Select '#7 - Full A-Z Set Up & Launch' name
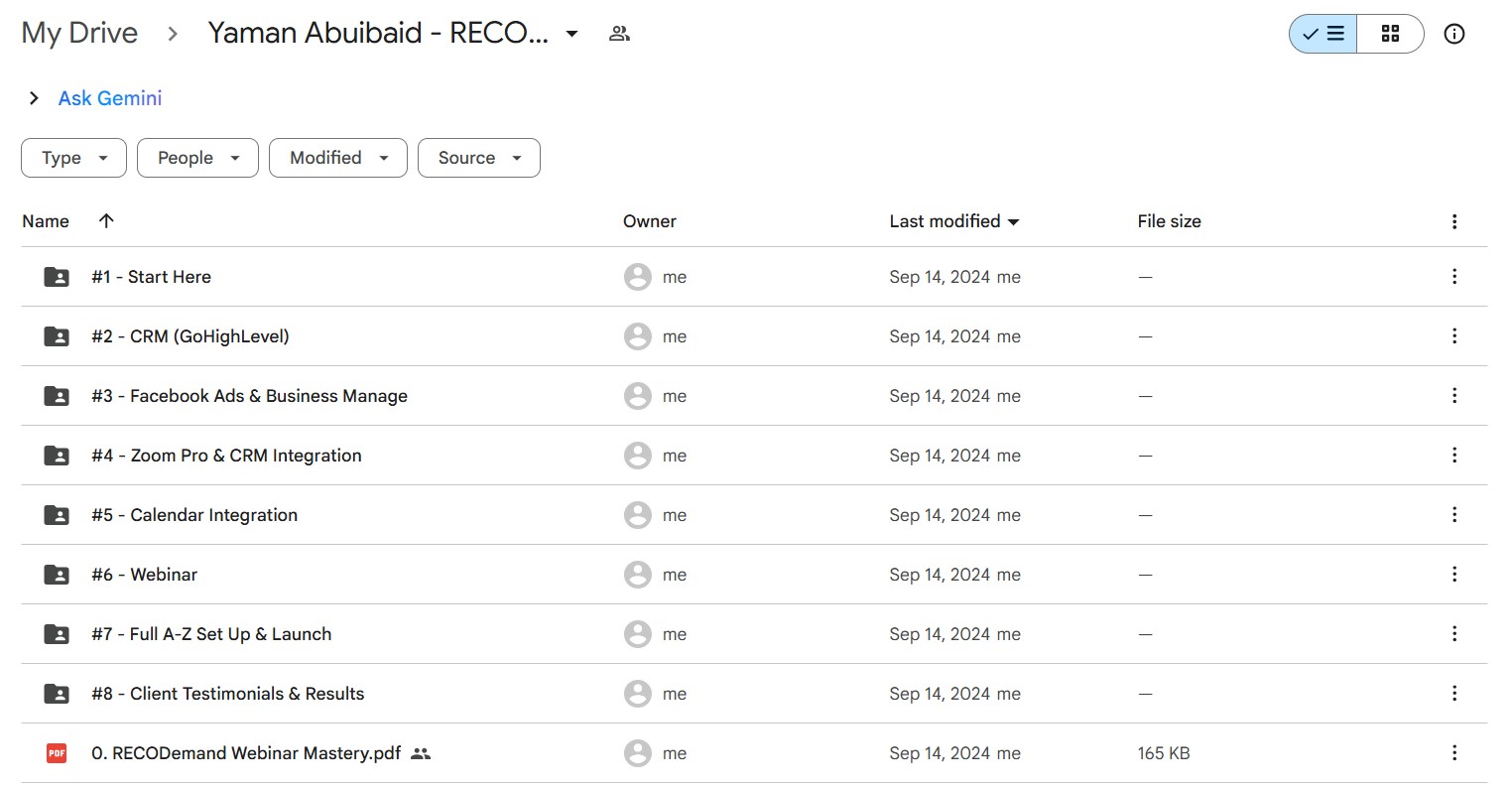This screenshot has width=1512, height=788. tap(211, 634)
